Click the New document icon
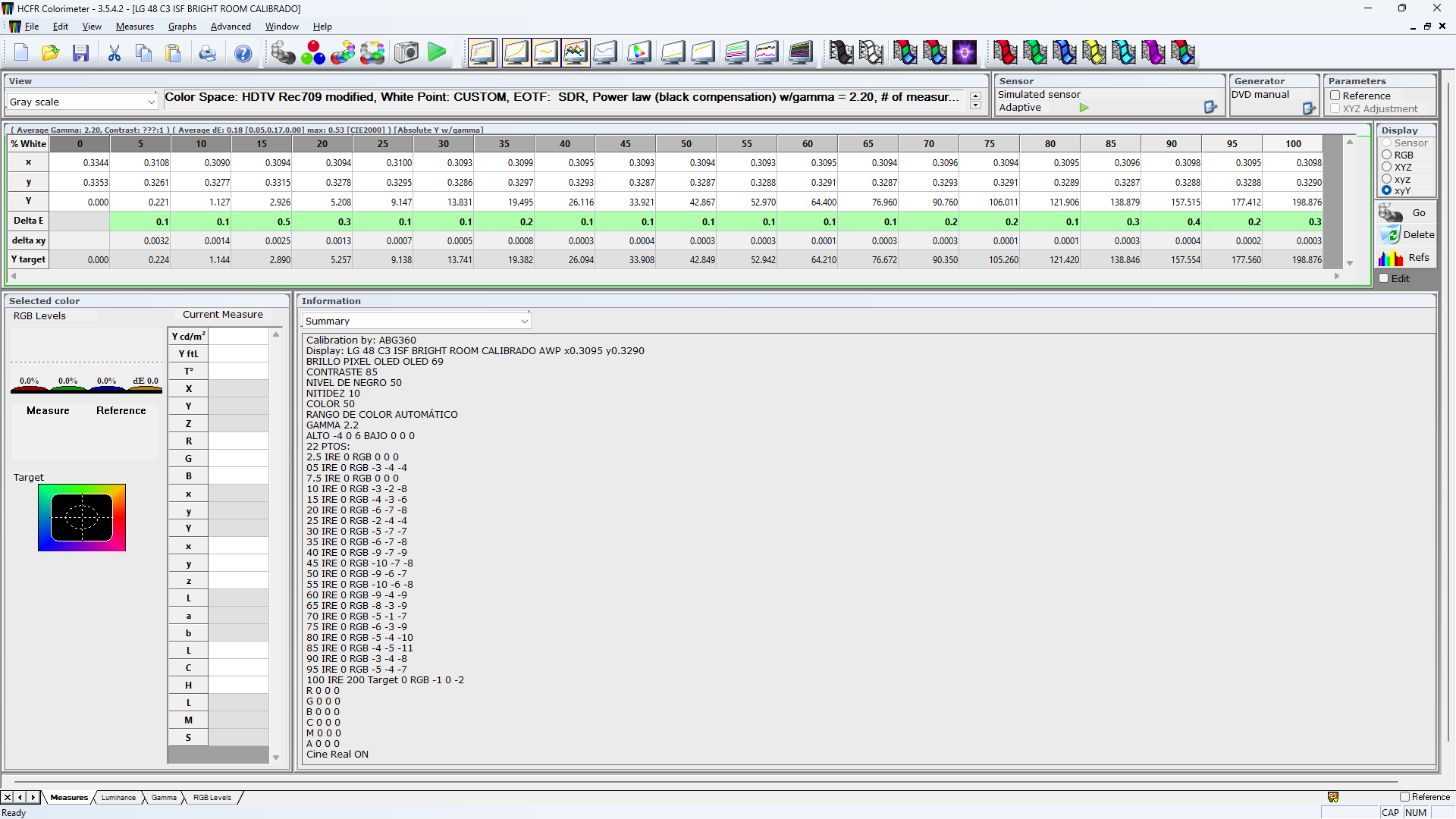This screenshot has height=819, width=1456. point(21,53)
